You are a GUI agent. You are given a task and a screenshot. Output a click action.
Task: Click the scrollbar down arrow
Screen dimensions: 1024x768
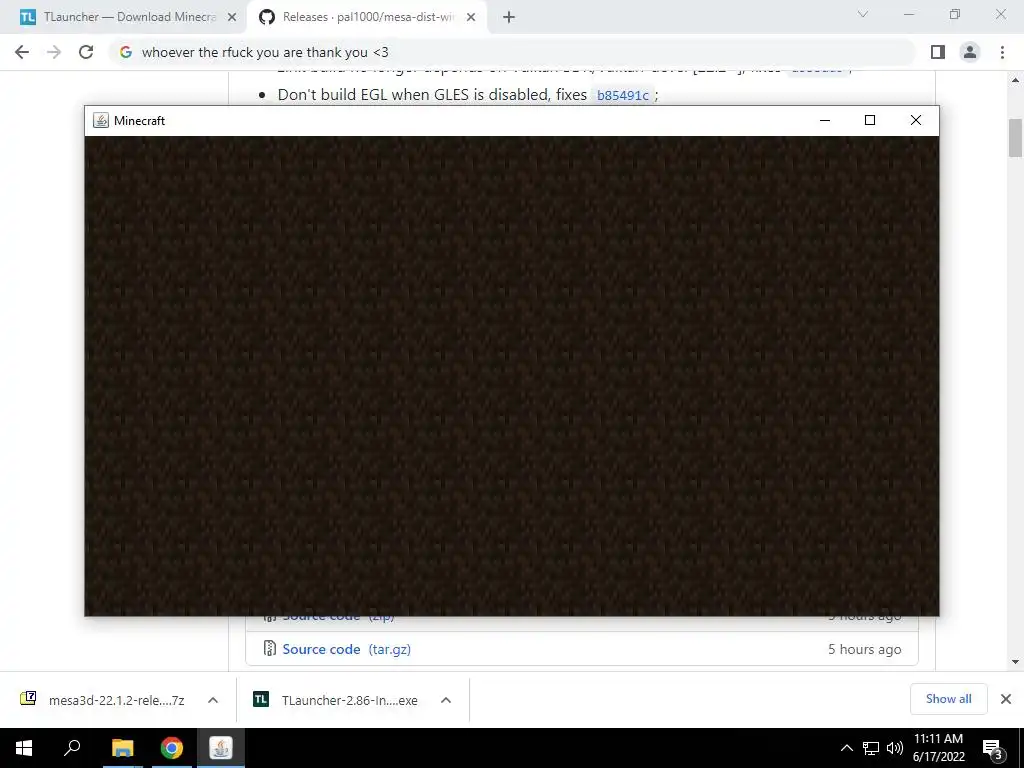[1015, 662]
